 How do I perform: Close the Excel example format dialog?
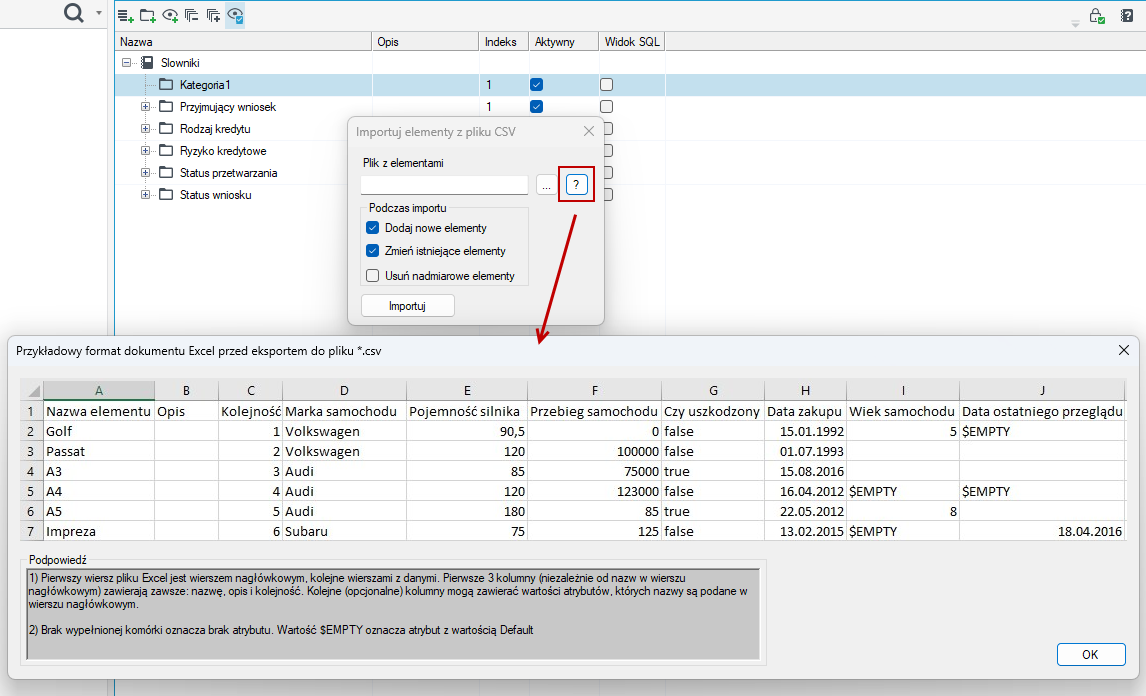1124,350
